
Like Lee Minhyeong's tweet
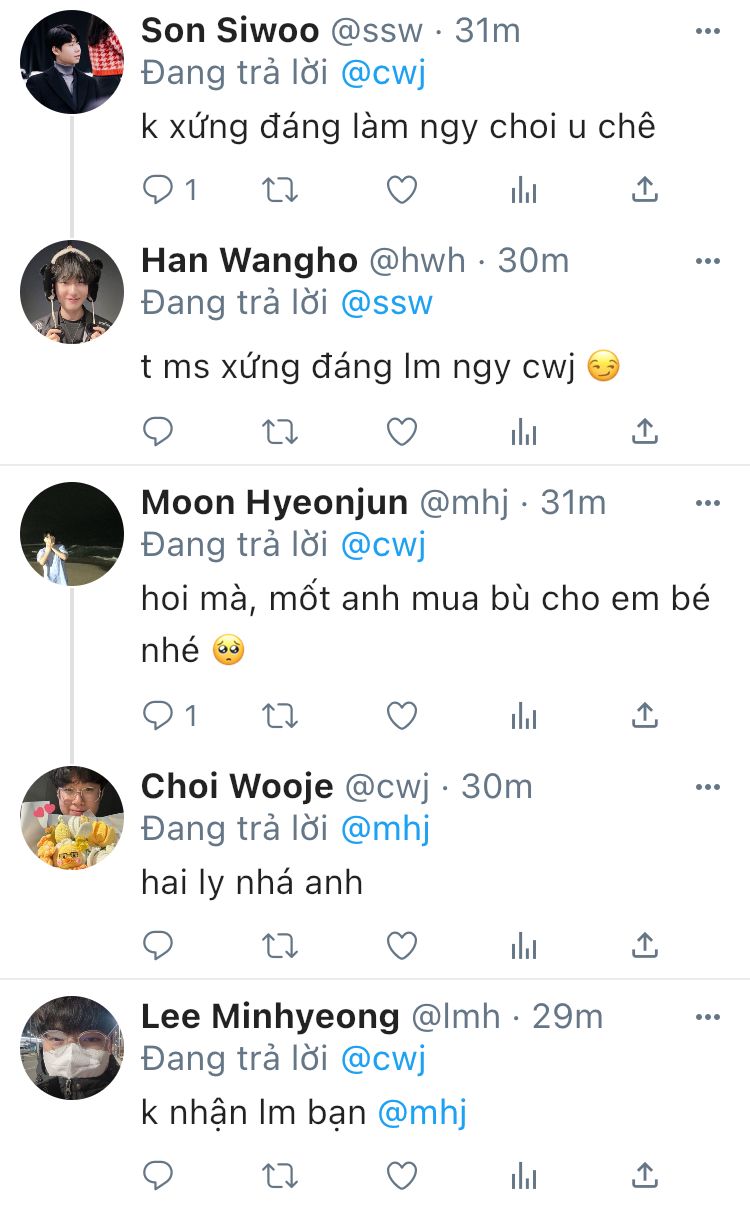[x=402, y=1174]
